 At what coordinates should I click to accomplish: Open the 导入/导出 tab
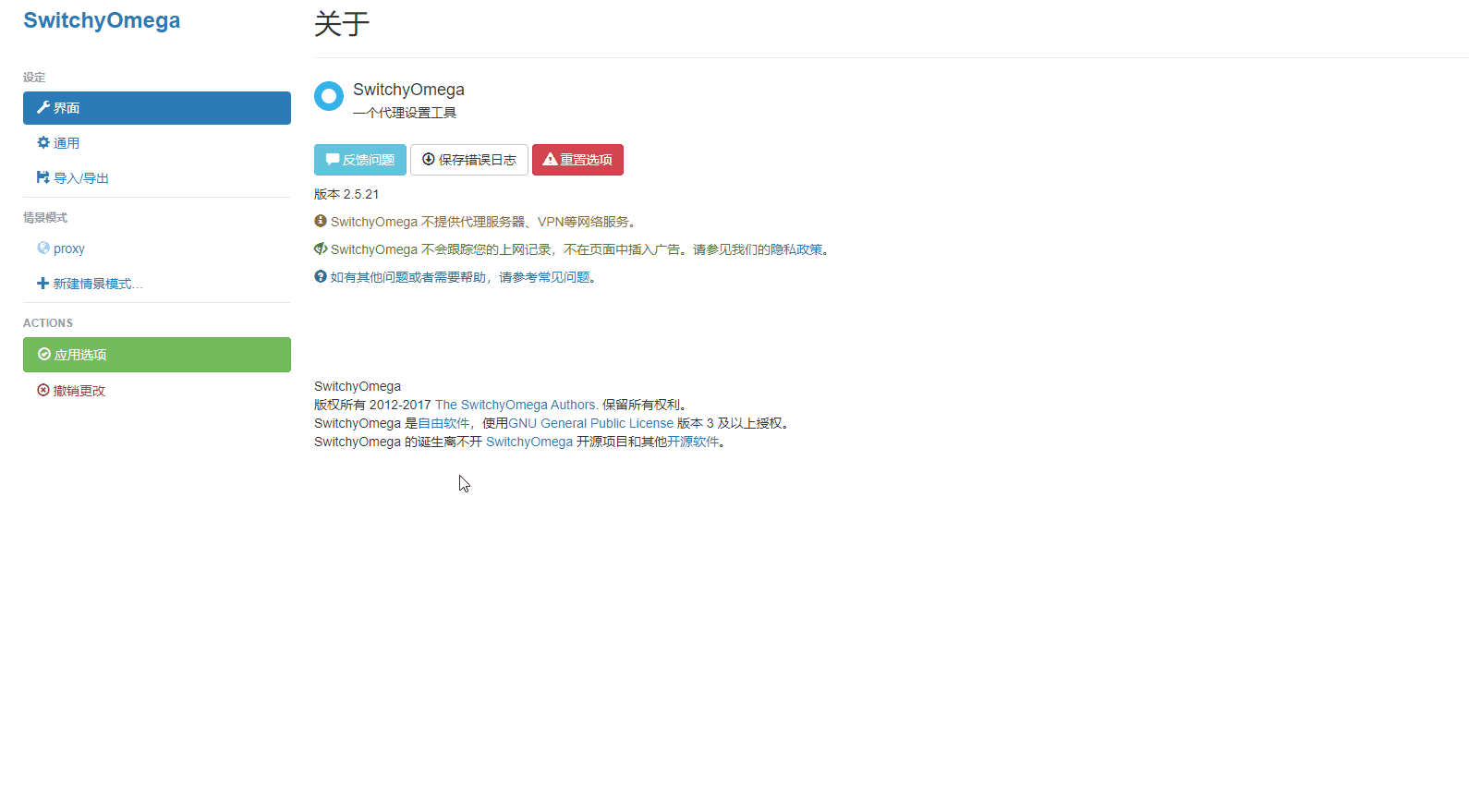point(157,178)
